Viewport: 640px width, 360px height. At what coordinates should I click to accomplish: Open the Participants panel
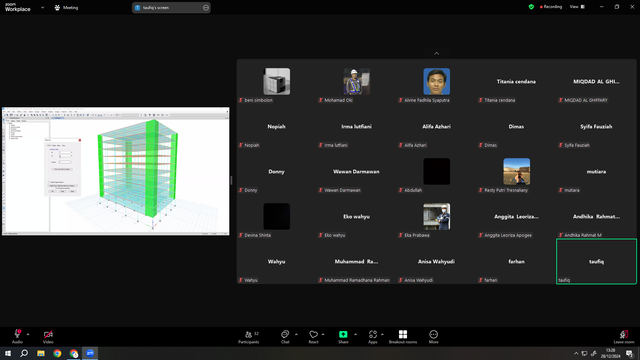click(x=249, y=337)
